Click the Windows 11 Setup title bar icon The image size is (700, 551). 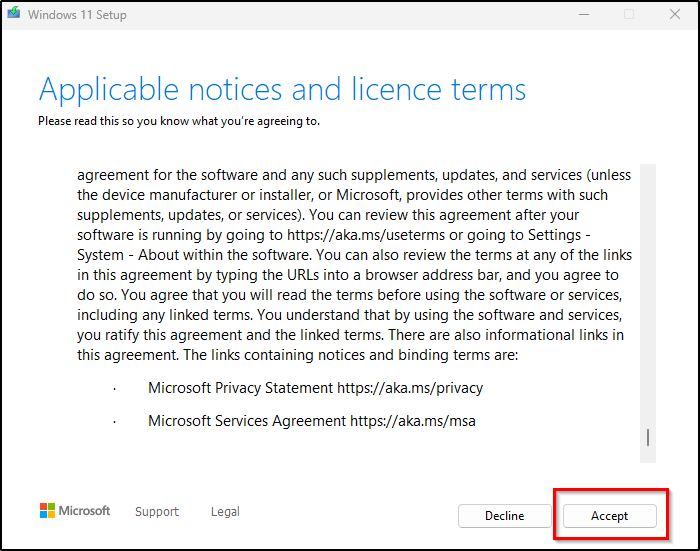pyautogui.click(x=13, y=13)
